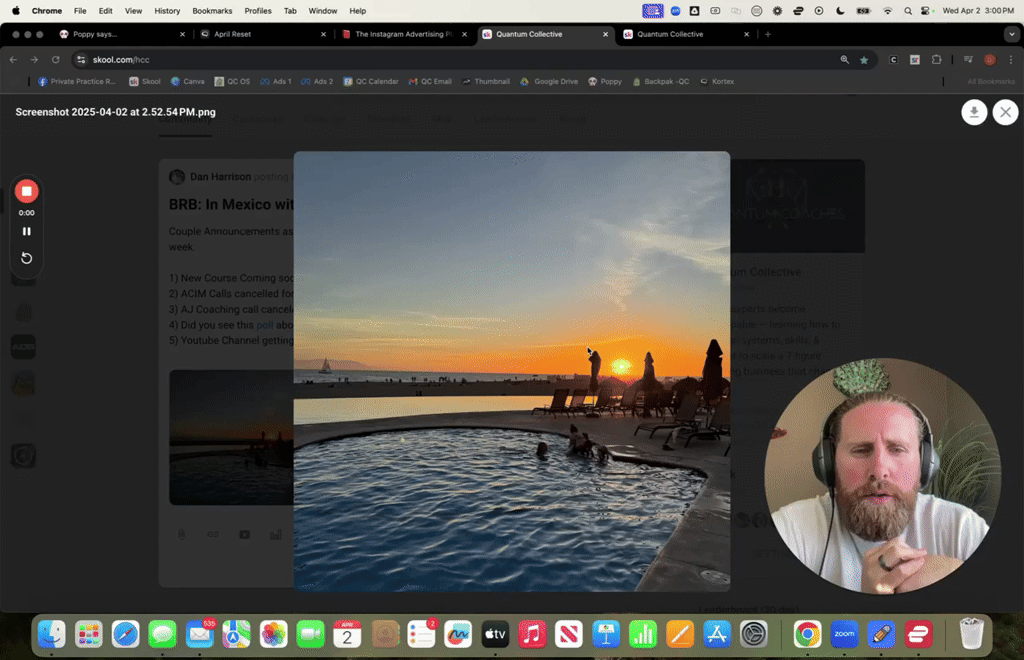Screen dimensions: 1024x660
Task: Switch to The Instagram Advertising tab
Action: [404, 34]
